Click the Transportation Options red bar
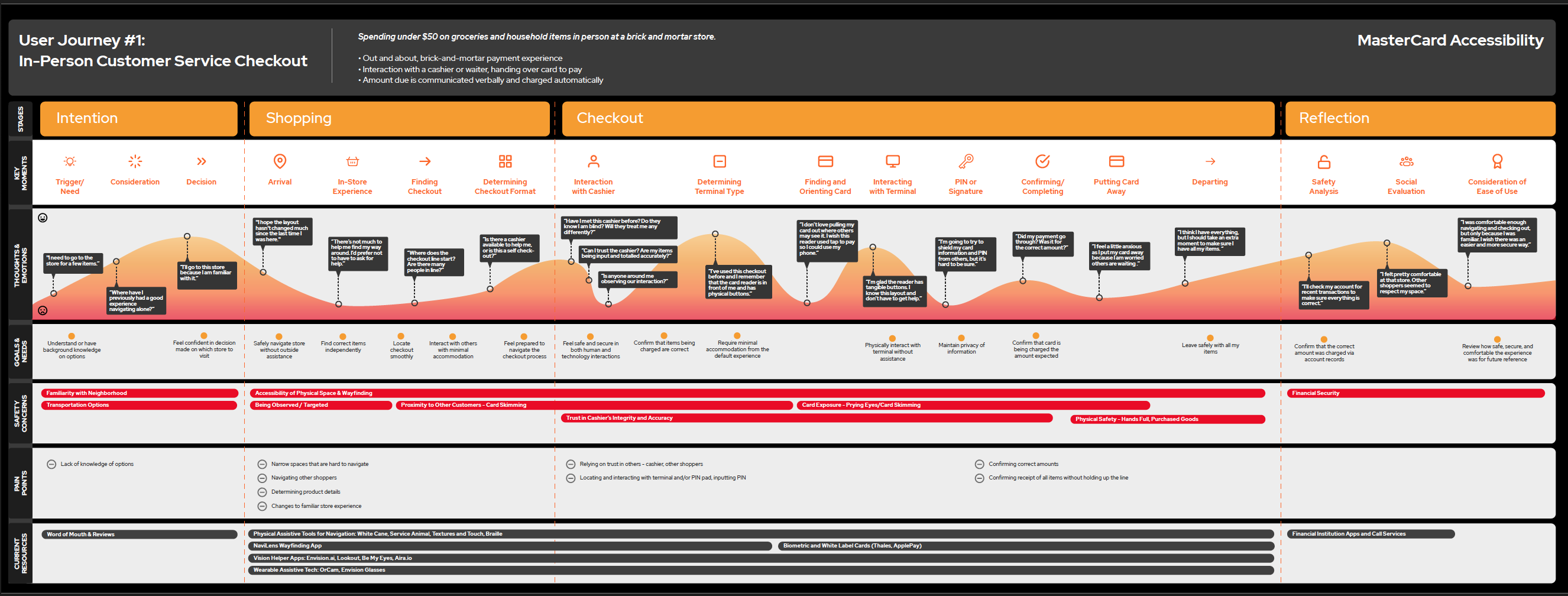 pyautogui.click(x=140, y=406)
